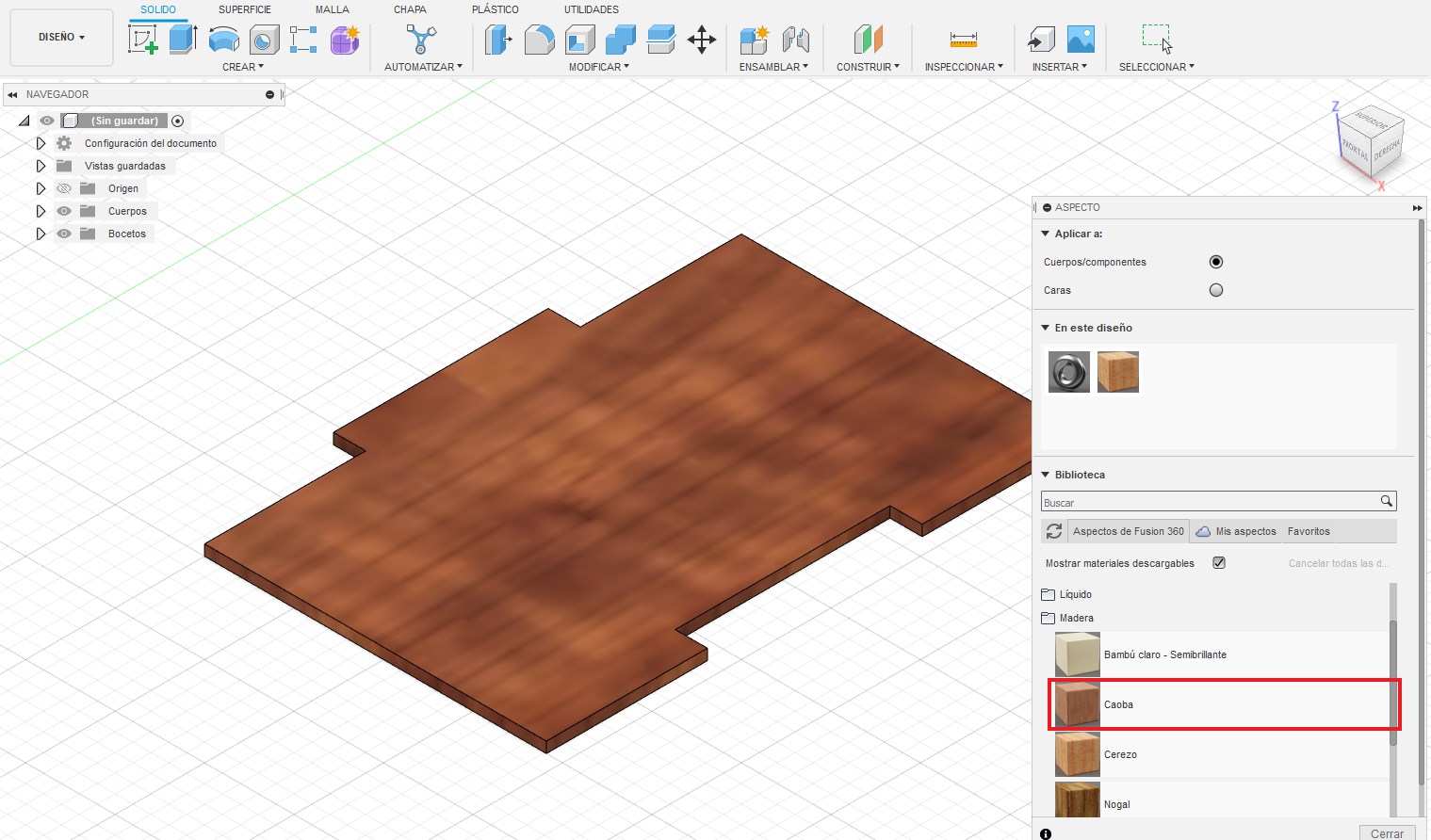The height and width of the screenshot is (840, 1431).
Task: Toggle visibility of the root document
Action: 47,121
